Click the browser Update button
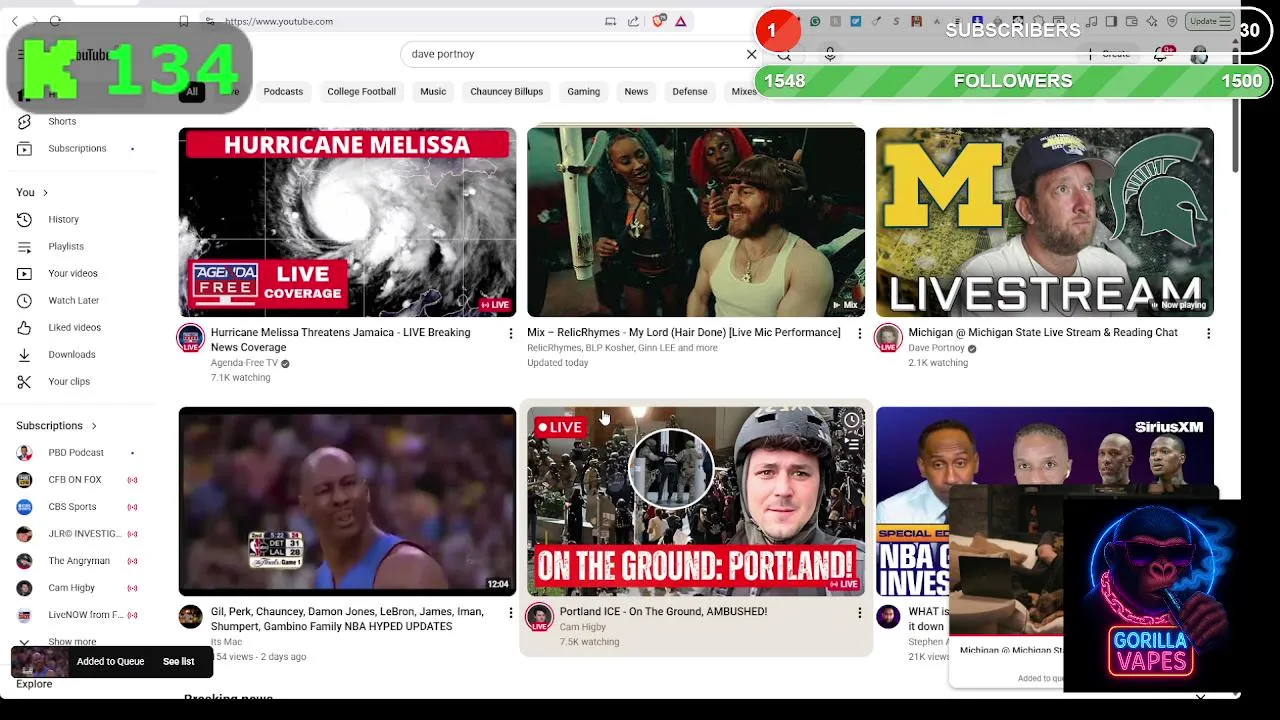 click(x=1208, y=21)
